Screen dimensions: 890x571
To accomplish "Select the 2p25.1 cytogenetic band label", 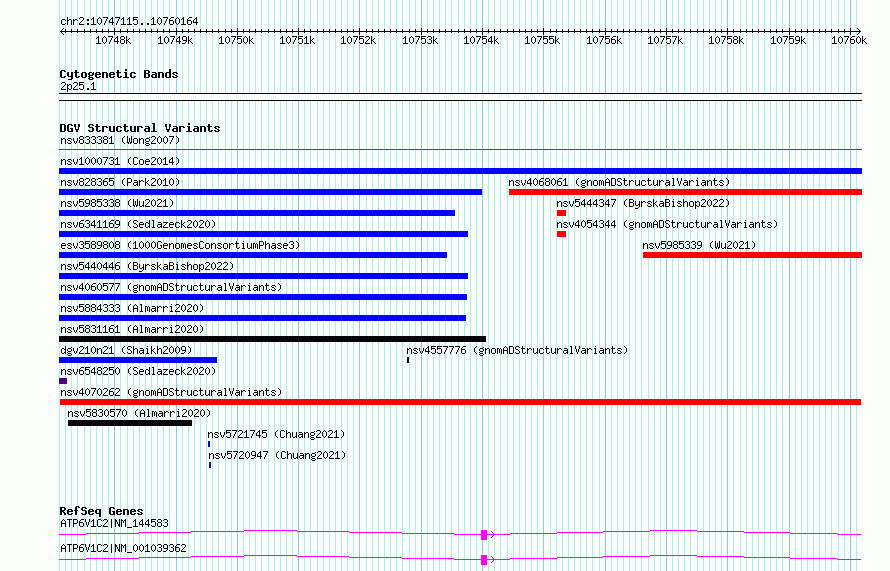I will pos(78,86).
